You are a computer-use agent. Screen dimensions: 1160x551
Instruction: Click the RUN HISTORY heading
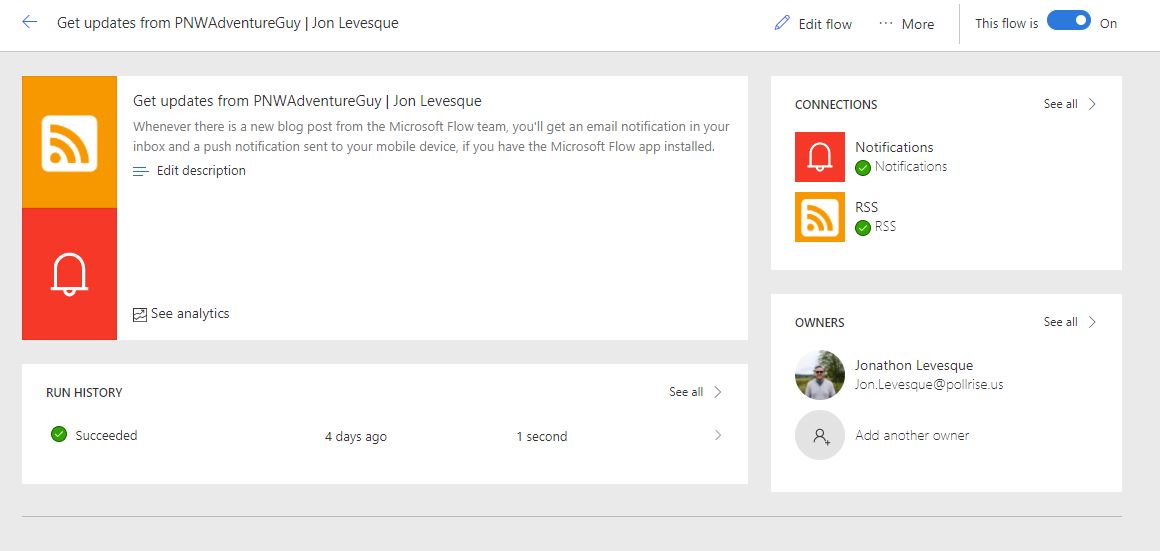point(84,393)
